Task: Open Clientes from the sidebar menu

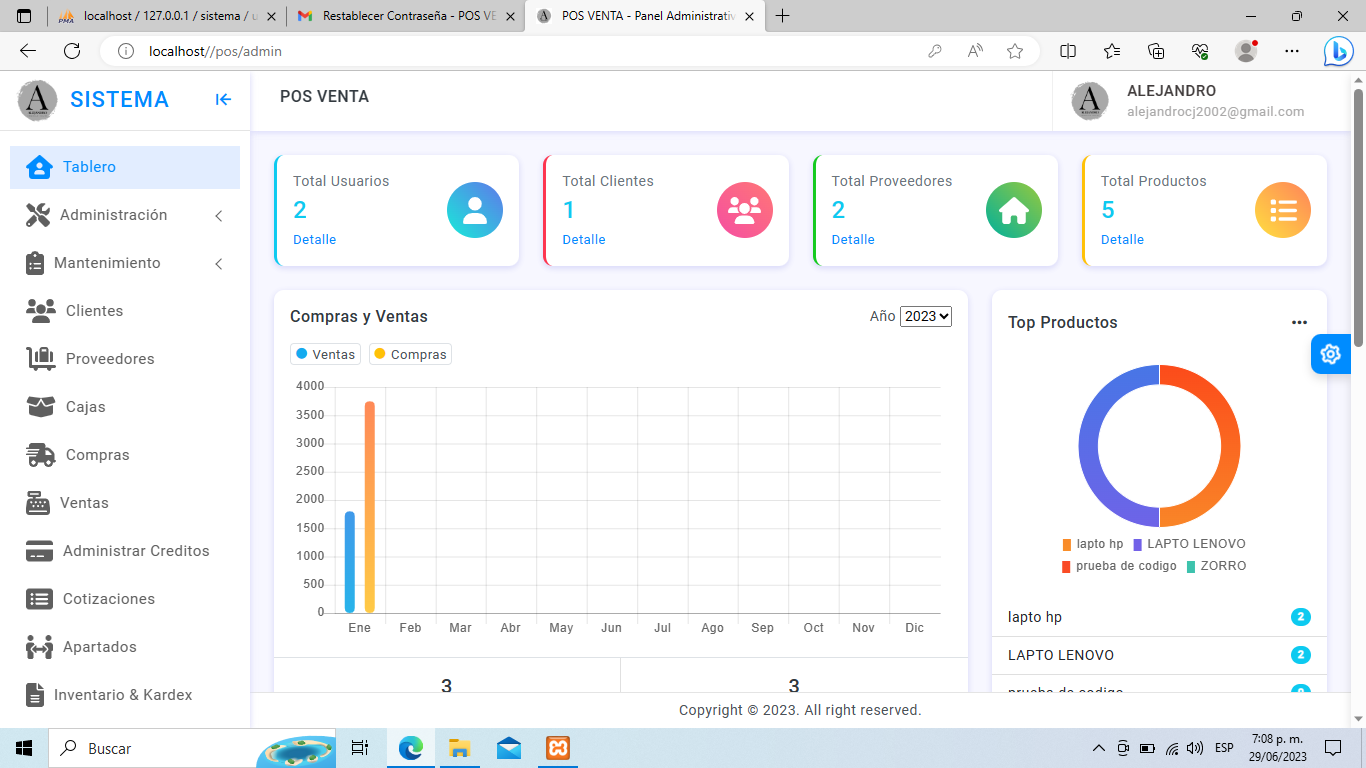Action: pyautogui.click(x=94, y=311)
